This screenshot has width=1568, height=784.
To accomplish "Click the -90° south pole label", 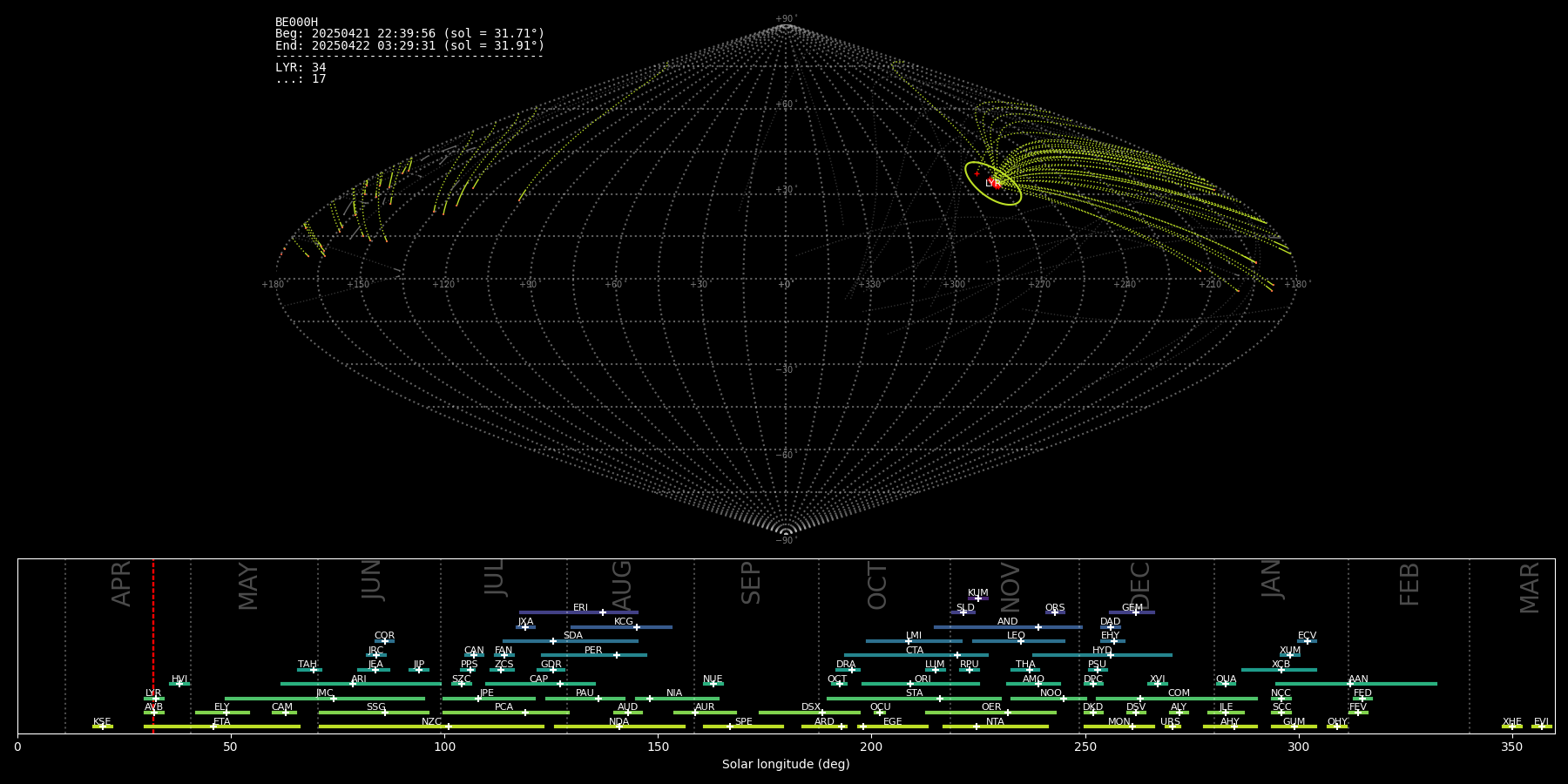I will coord(786,540).
